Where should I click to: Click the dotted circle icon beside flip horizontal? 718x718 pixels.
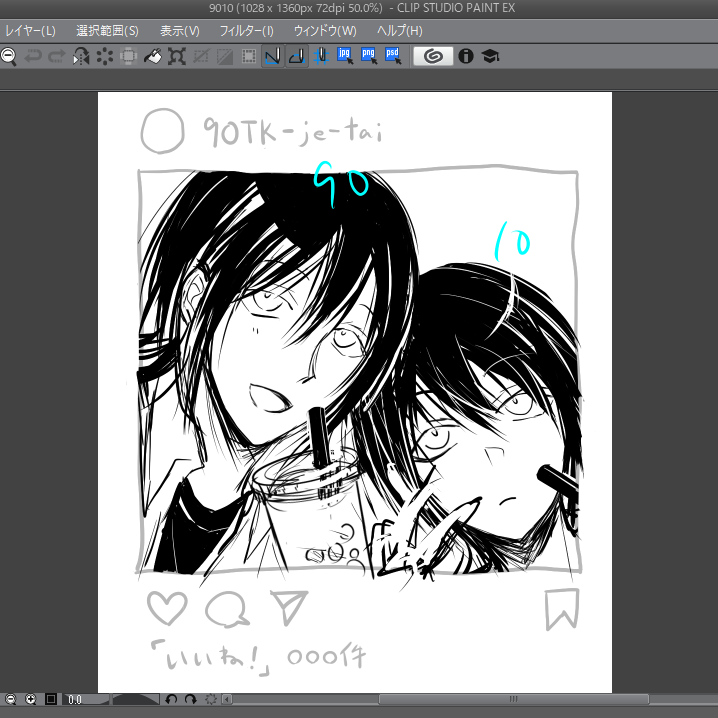105,57
